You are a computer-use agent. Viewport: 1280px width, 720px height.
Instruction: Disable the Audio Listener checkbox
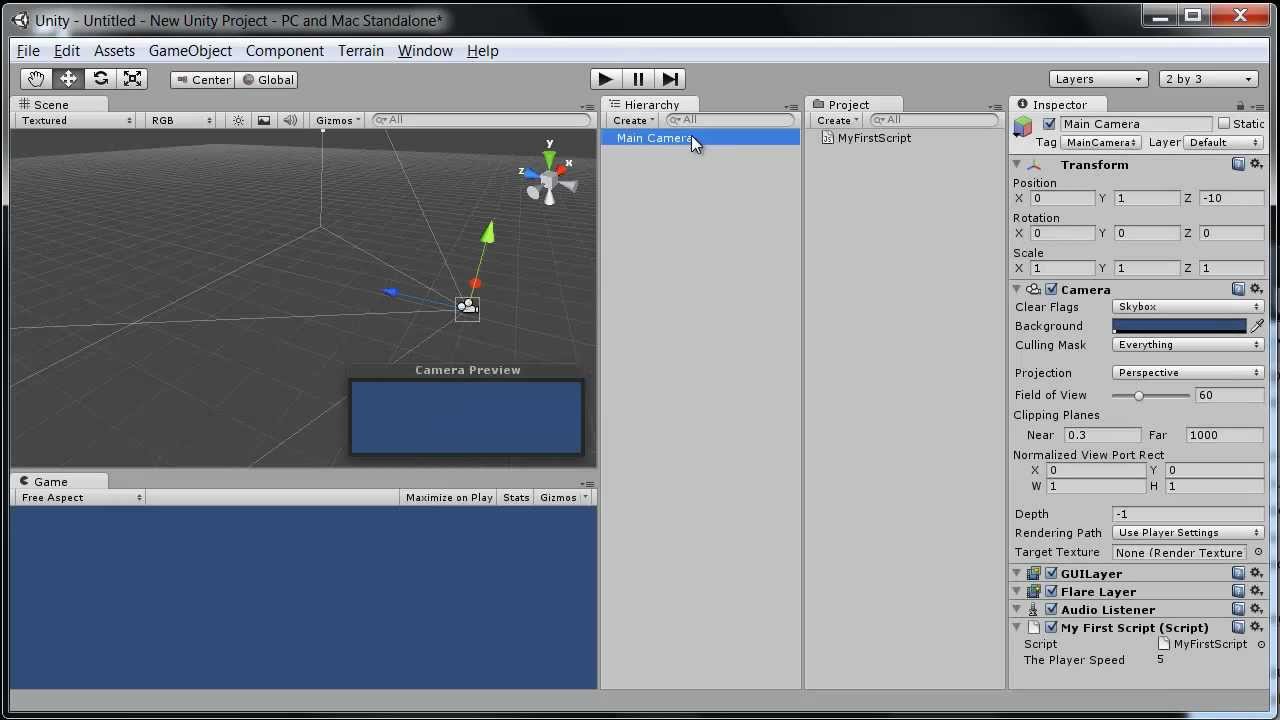[1051, 609]
